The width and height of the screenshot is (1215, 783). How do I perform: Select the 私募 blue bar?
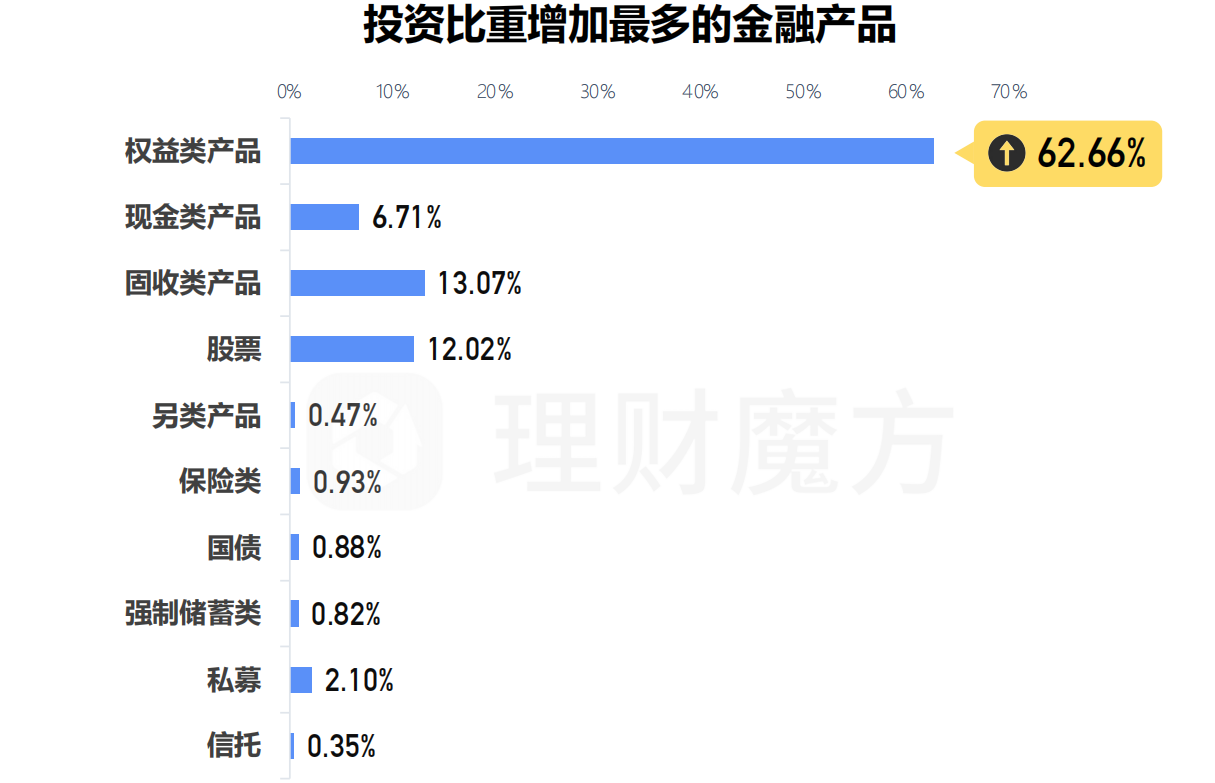click(x=301, y=680)
